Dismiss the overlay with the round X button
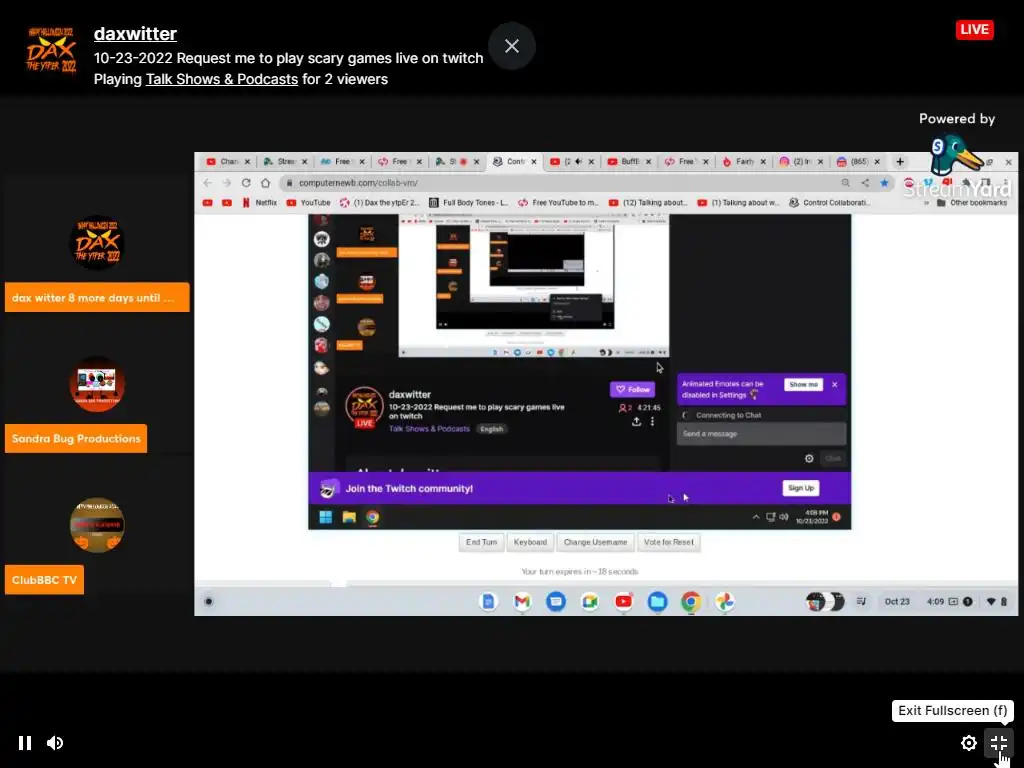The width and height of the screenshot is (1024, 768). click(x=512, y=46)
